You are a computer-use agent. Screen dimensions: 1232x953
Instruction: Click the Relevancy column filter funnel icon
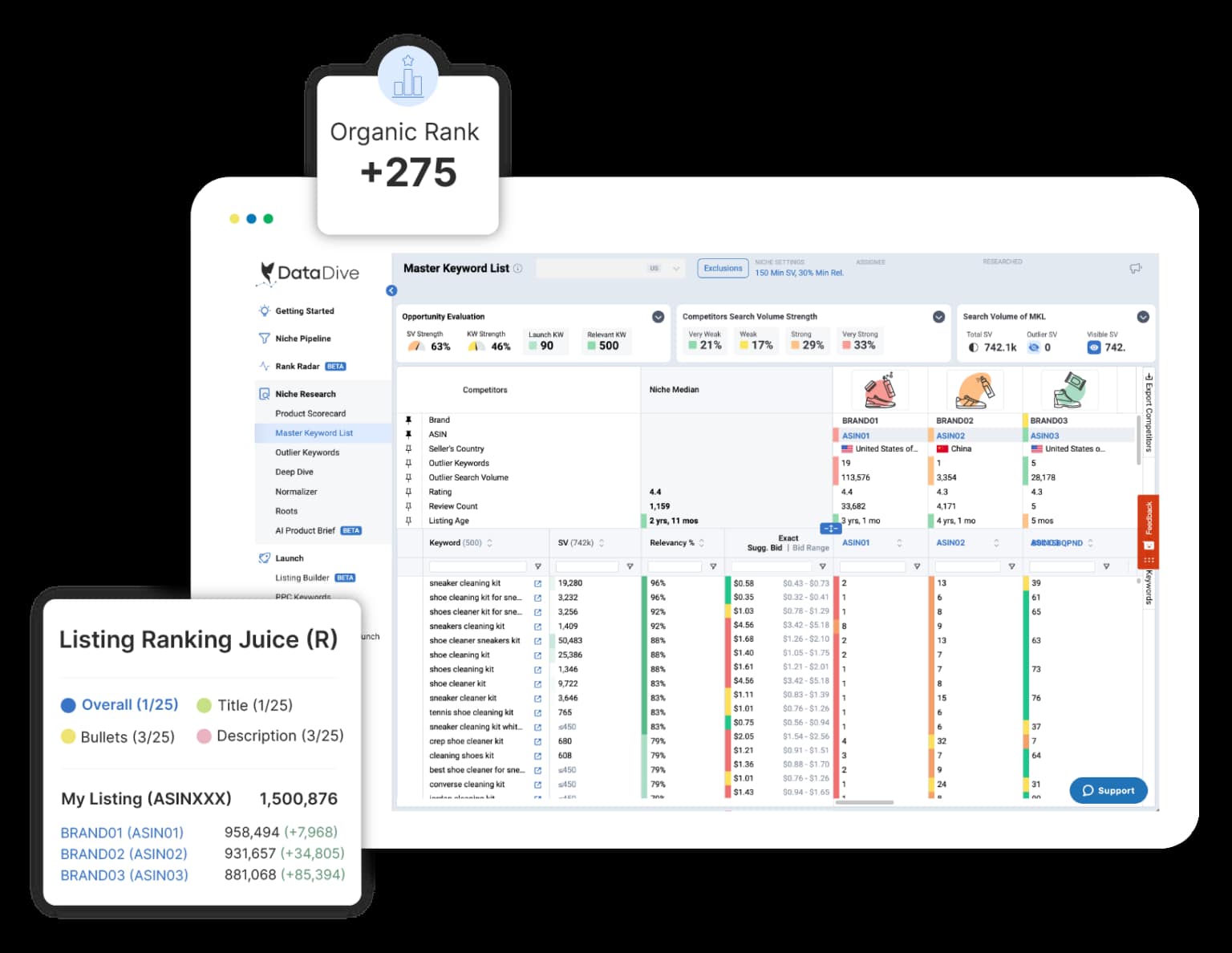coord(713,567)
